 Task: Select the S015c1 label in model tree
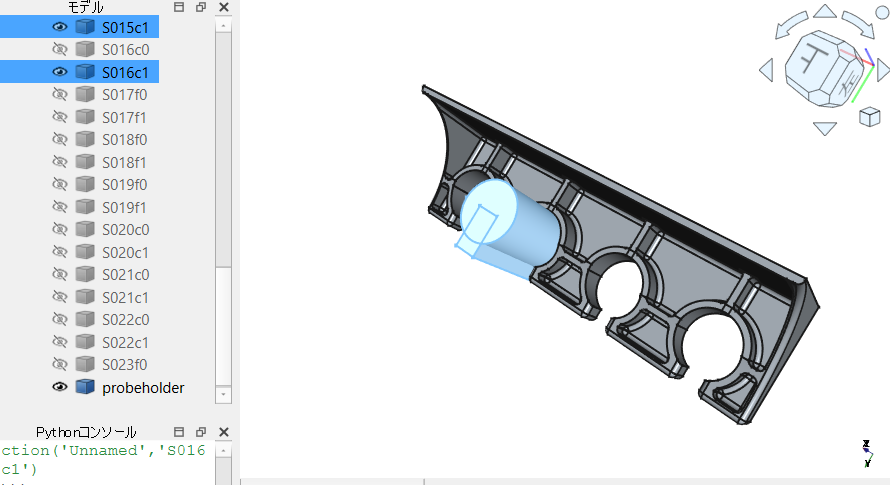coord(125,27)
